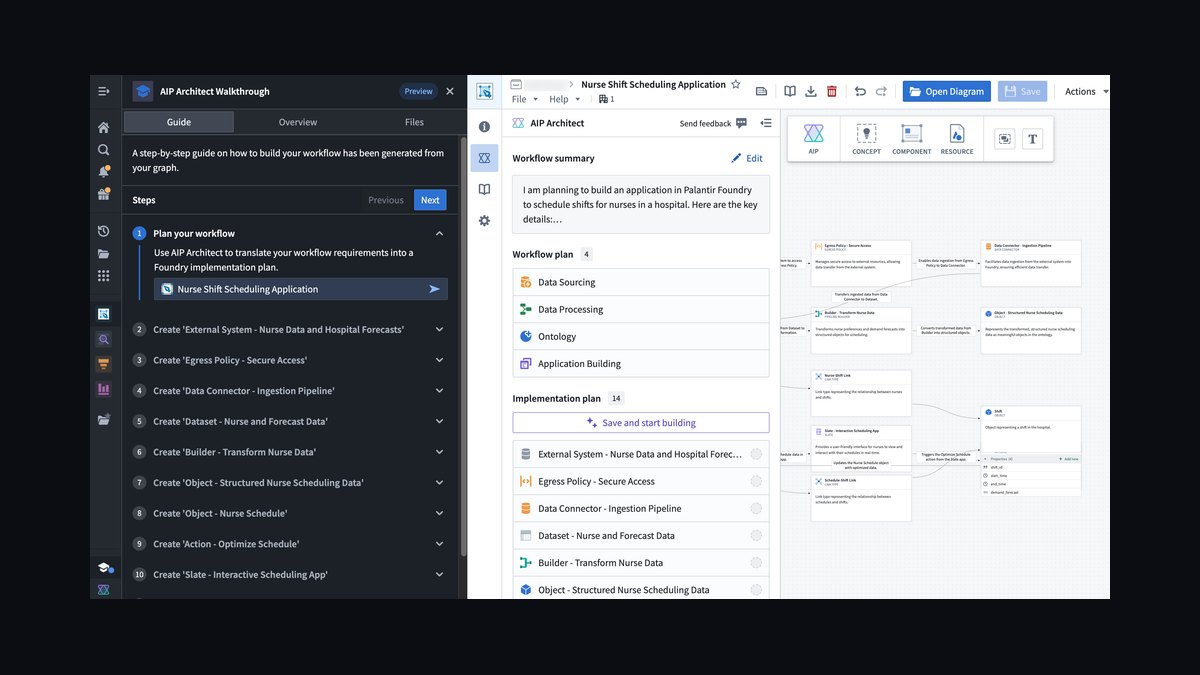The width and height of the screenshot is (1200, 675).
Task: Click the open book icon in toolbar
Action: pos(790,91)
